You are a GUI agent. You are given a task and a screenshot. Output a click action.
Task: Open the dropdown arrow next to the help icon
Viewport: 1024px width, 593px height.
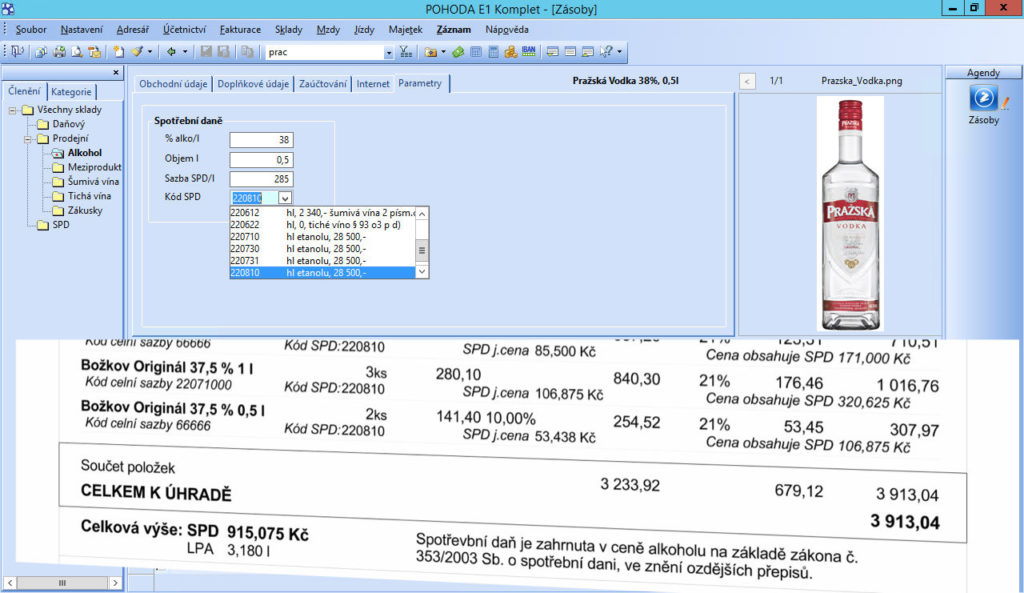coord(619,52)
